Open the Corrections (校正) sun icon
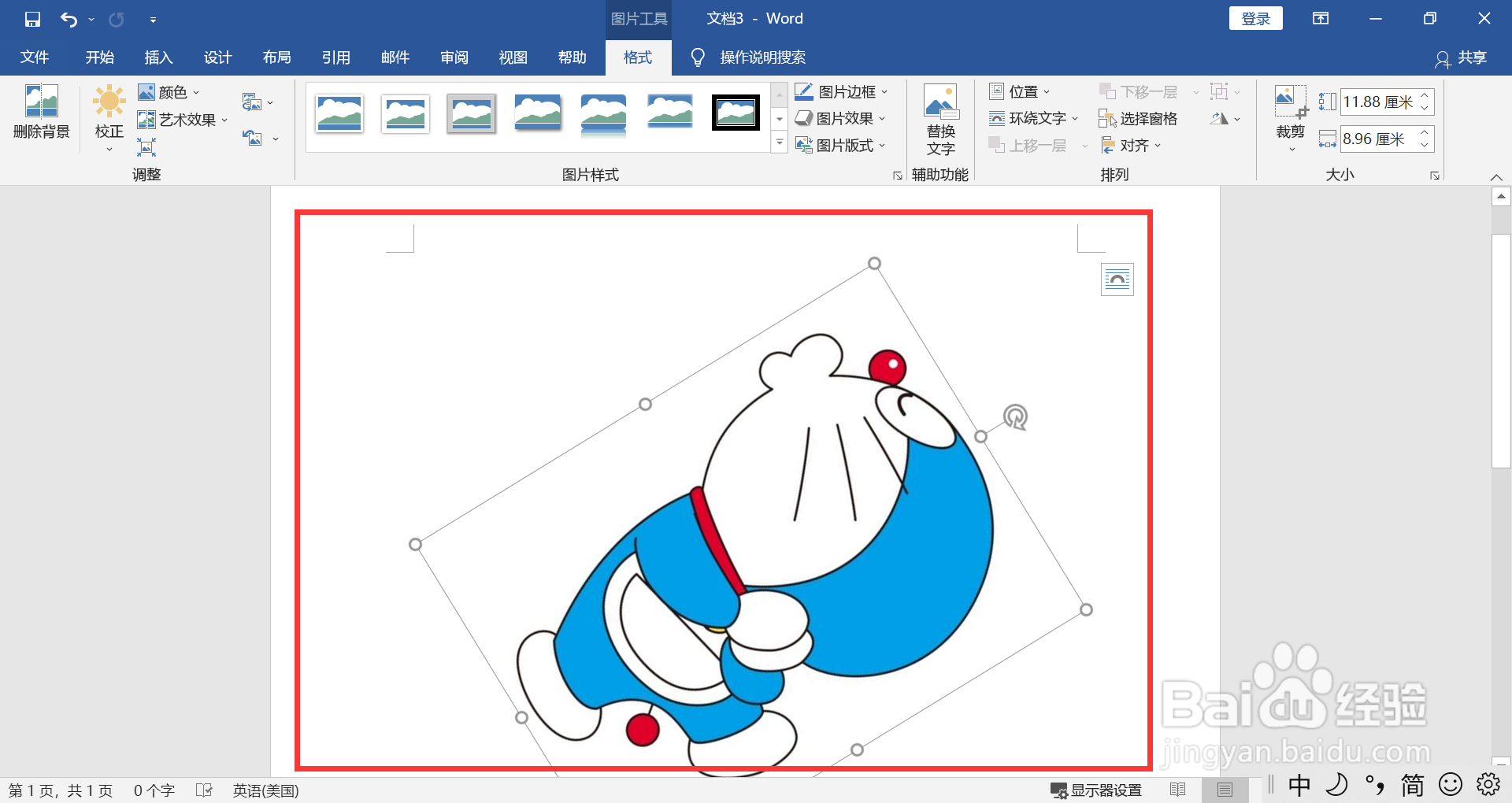 coord(109,118)
